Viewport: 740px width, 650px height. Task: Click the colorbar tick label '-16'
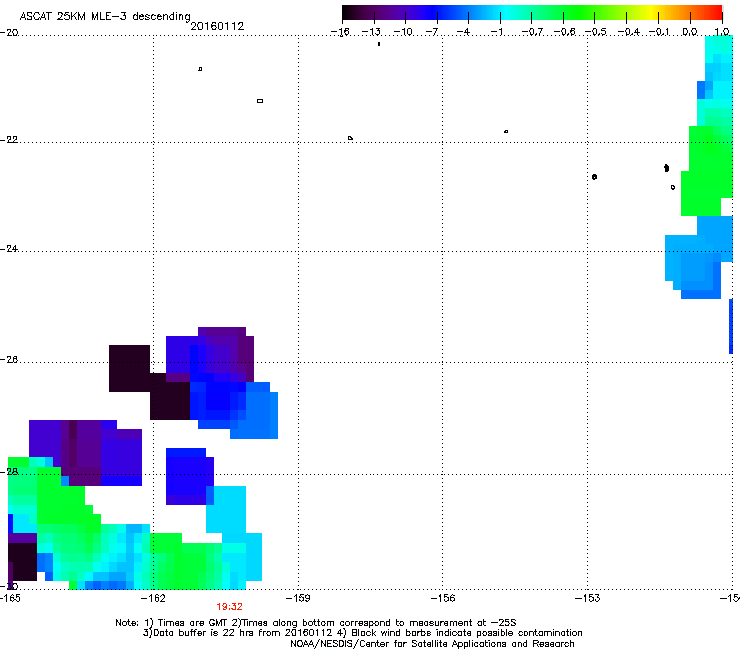[340, 32]
